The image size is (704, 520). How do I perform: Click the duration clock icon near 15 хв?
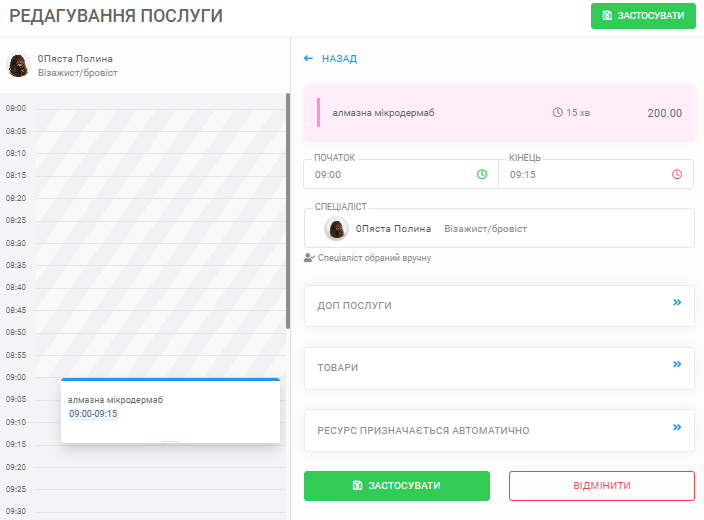click(x=557, y=112)
